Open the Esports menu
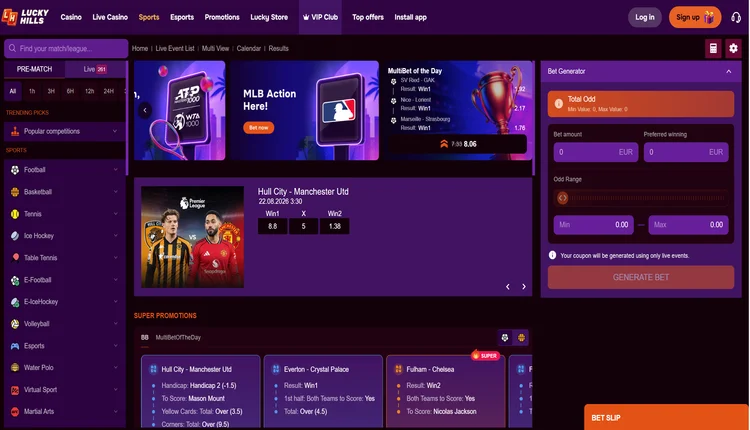750x430 pixels. click(x=182, y=17)
